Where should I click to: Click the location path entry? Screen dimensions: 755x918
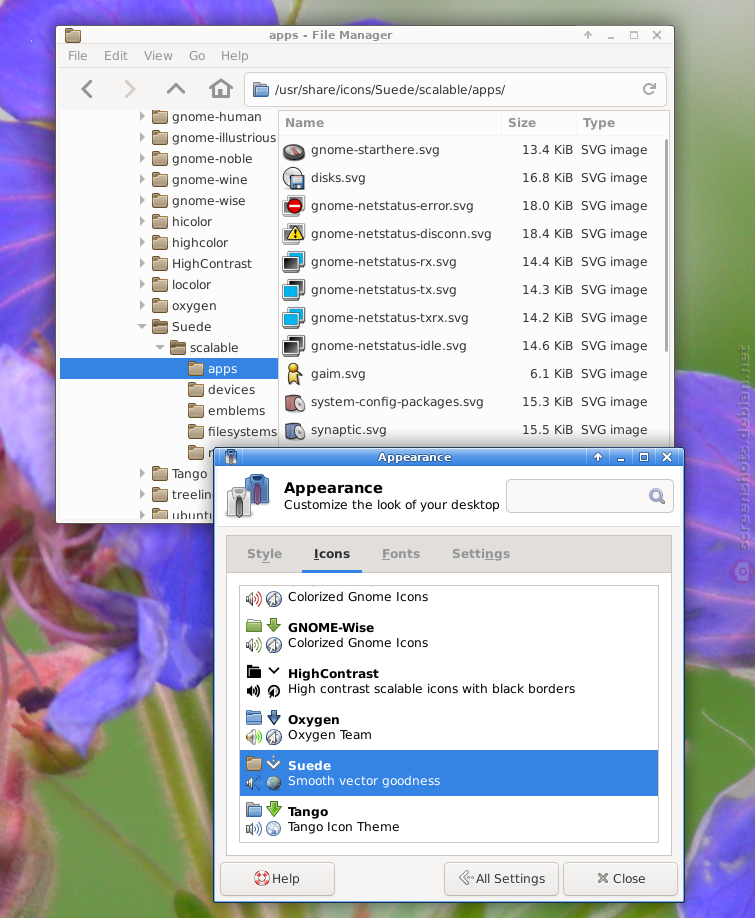[x=455, y=90]
